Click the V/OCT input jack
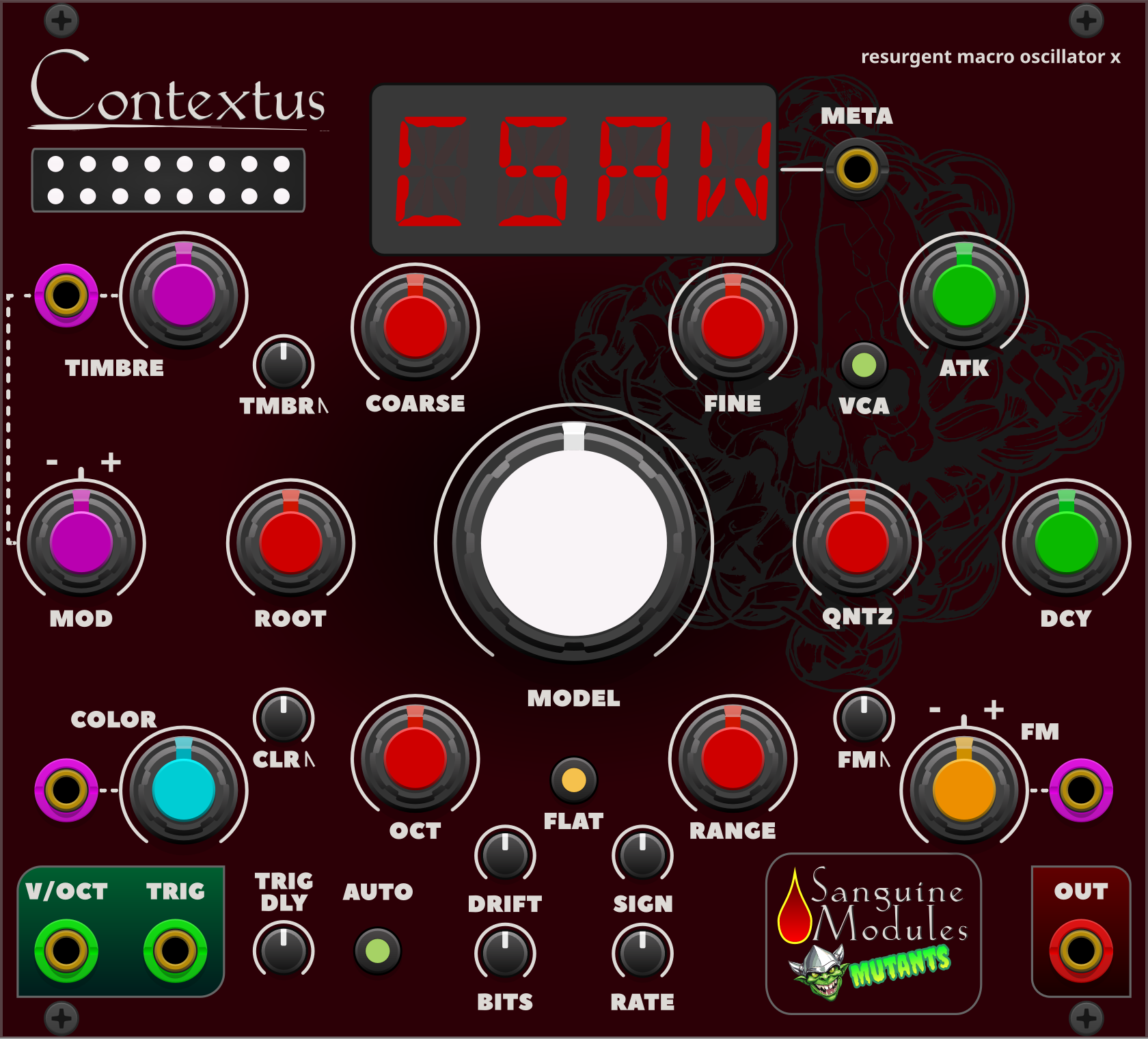 pos(66,950)
